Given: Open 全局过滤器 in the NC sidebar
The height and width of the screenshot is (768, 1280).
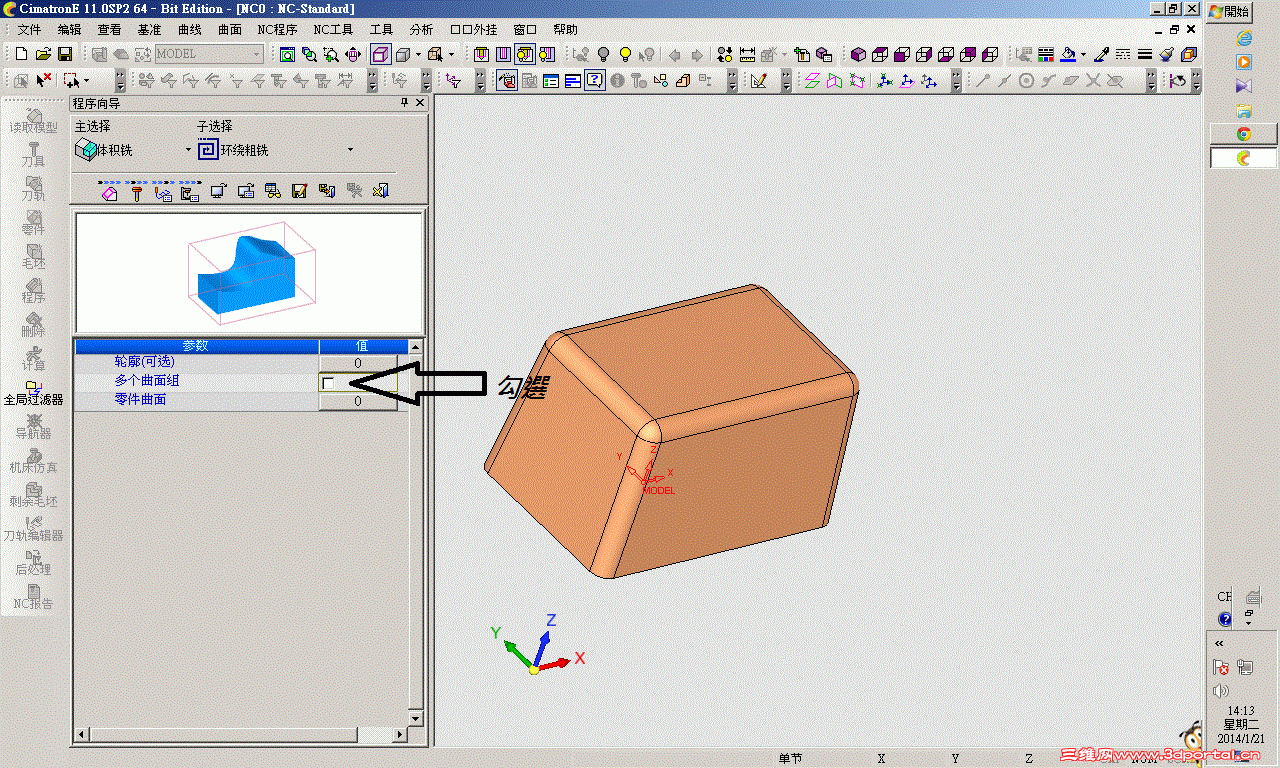Looking at the screenshot, I should pyautogui.click(x=34, y=391).
